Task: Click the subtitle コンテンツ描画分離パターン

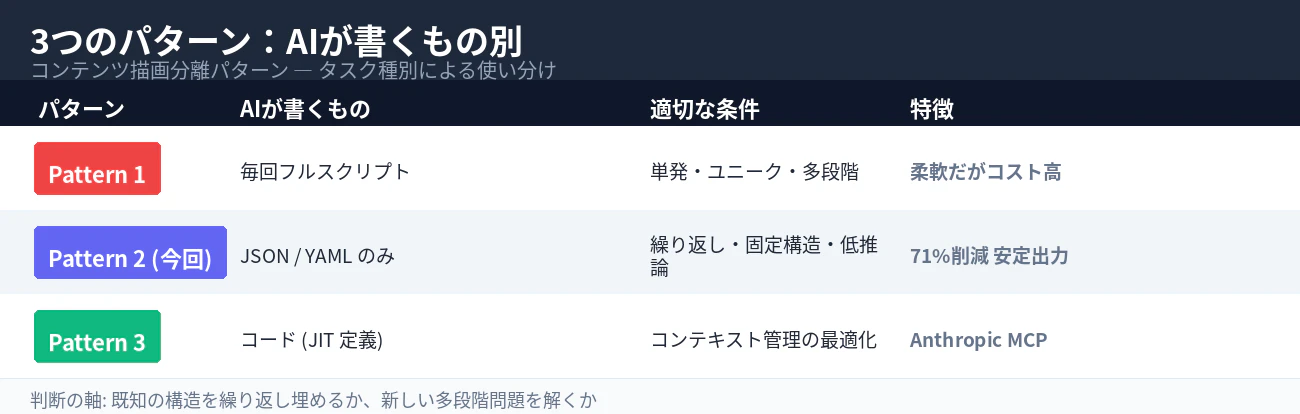Action: (x=159, y=70)
